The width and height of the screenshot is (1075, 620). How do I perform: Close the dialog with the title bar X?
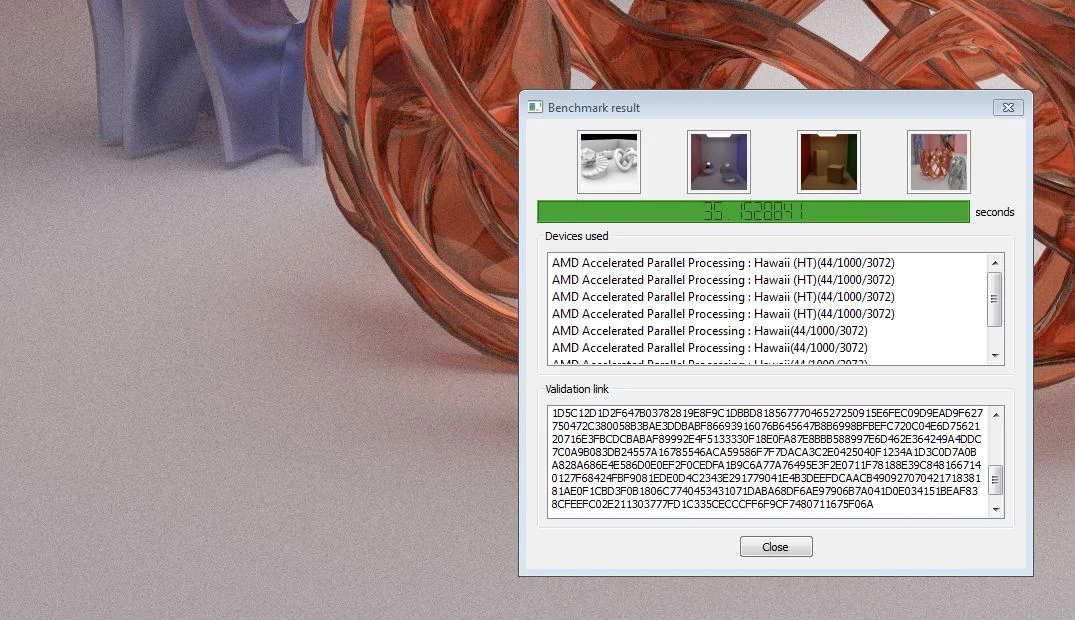(1008, 108)
